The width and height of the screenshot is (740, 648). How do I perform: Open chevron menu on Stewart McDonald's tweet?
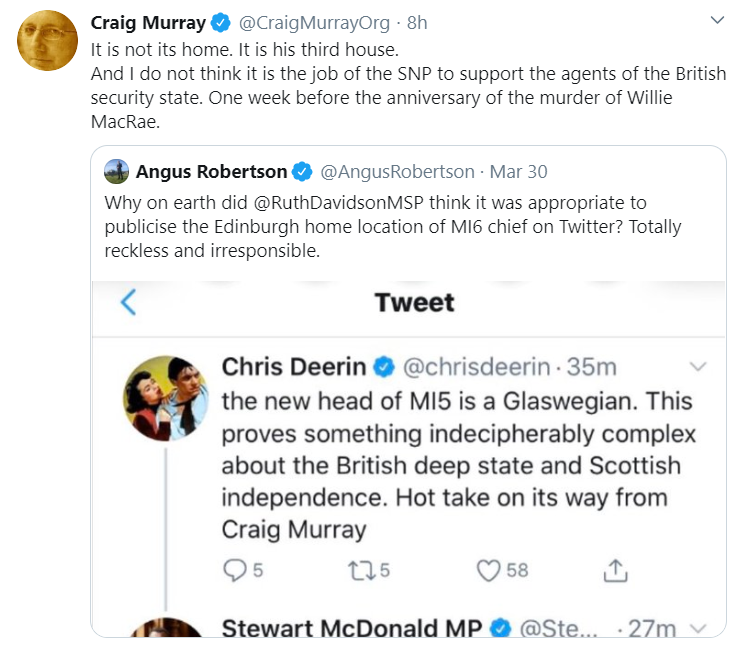(698, 628)
